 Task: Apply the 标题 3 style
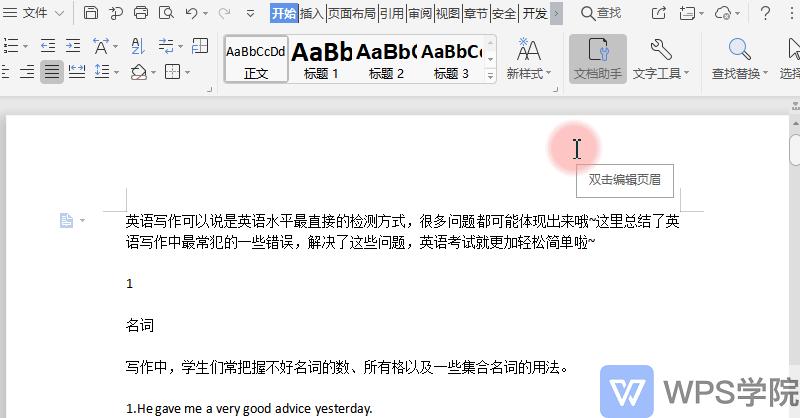click(451, 60)
